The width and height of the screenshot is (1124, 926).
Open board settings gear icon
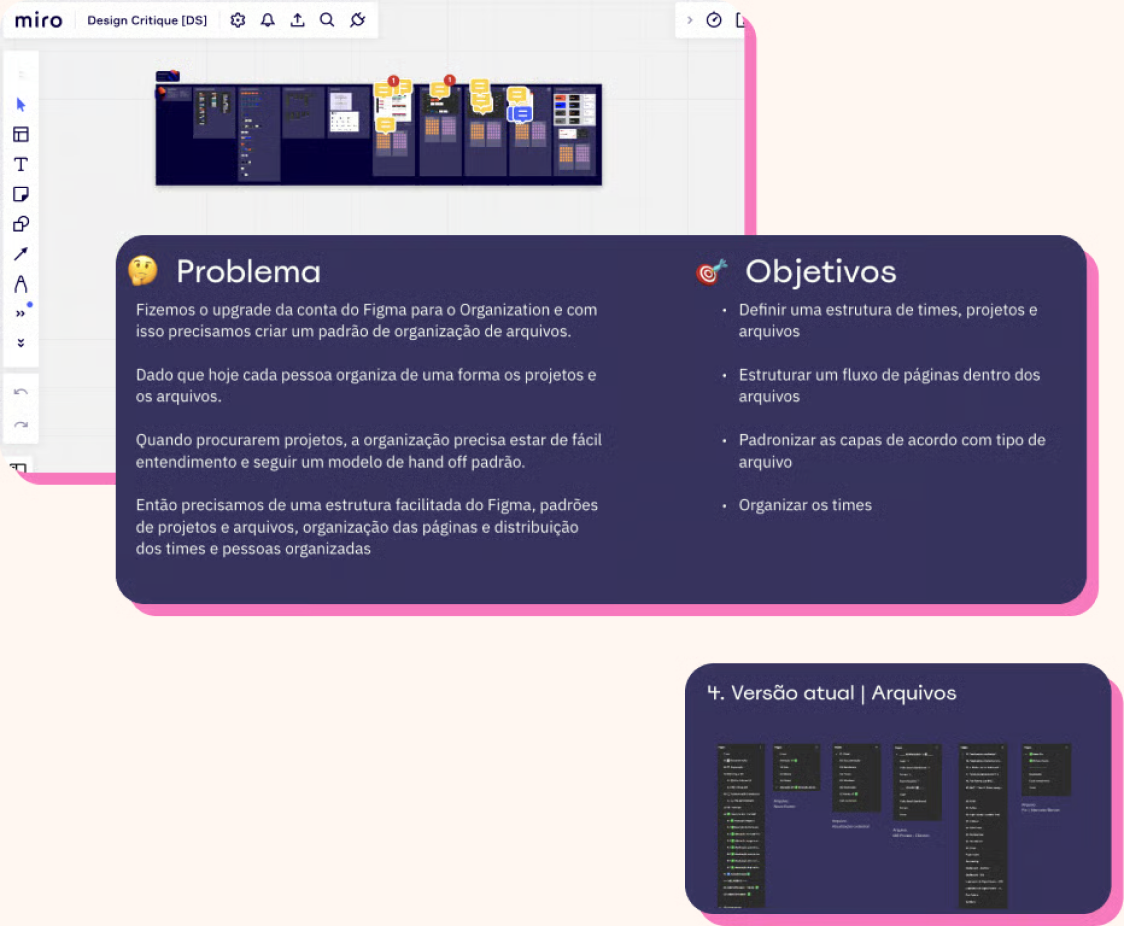[x=238, y=20]
